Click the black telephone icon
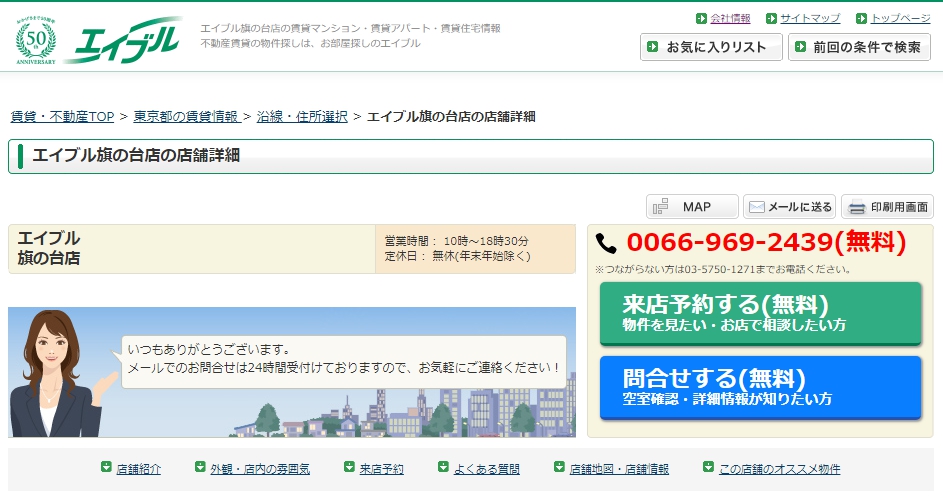The height and width of the screenshot is (499, 943). (606, 243)
